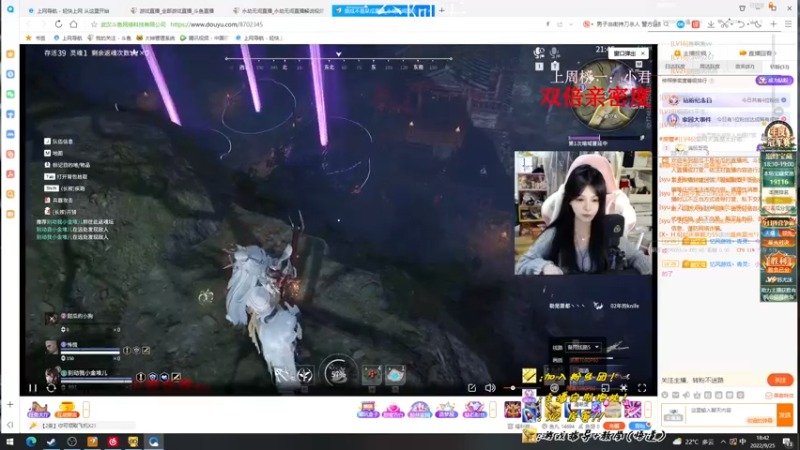Open the 我的关注 - 斗鱼 bookmark
The width and height of the screenshot is (800, 450).
(109, 38)
